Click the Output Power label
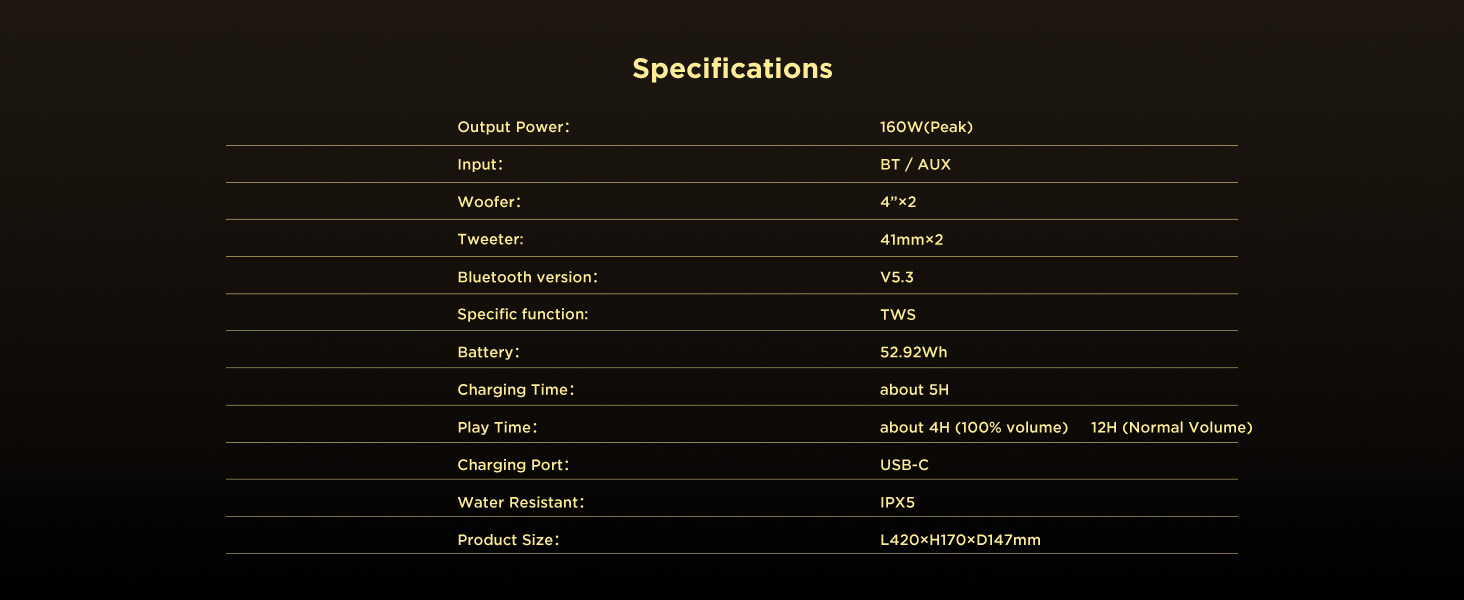The height and width of the screenshot is (600, 1464). coord(513,127)
